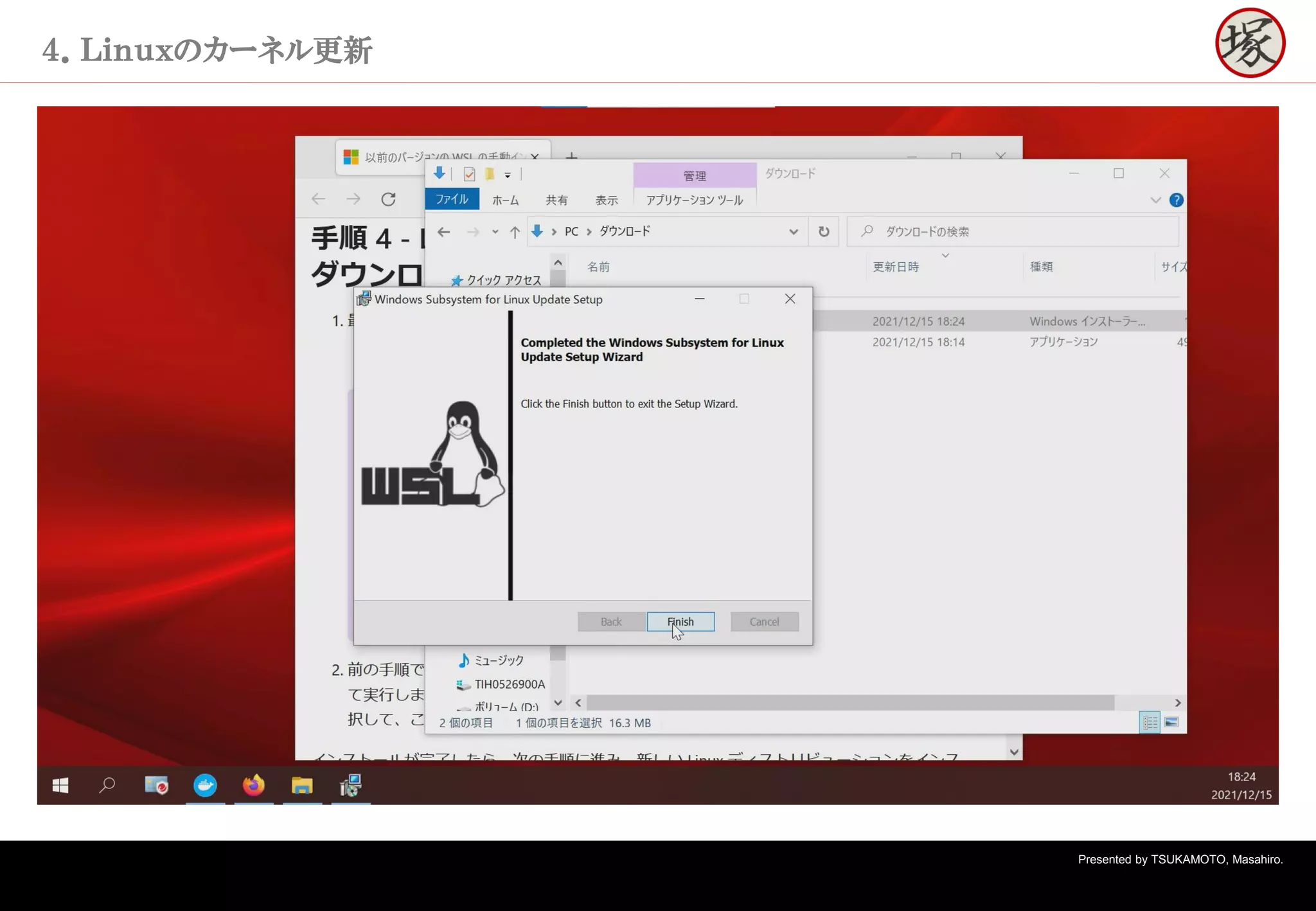Select the 以前のバージョンの WSL browser tab
Screen dimensions: 1316x911
coord(443,156)
